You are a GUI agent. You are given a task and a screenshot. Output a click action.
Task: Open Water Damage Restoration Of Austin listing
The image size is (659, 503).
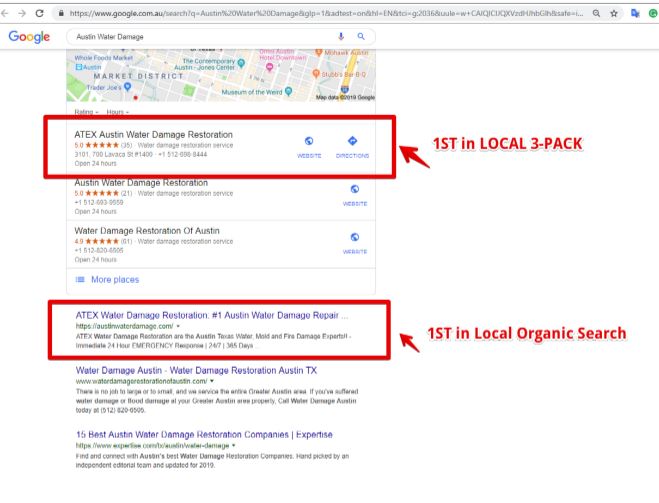coord(147,231)
